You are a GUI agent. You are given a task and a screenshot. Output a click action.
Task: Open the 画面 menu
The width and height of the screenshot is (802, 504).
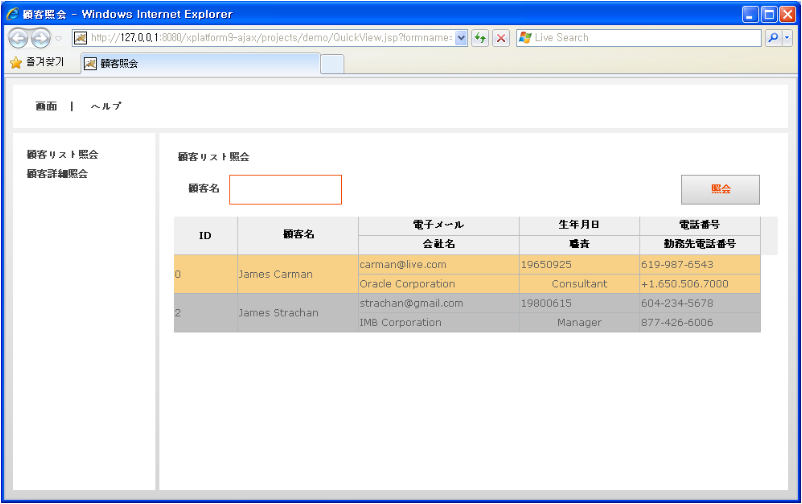pos(46,106)
